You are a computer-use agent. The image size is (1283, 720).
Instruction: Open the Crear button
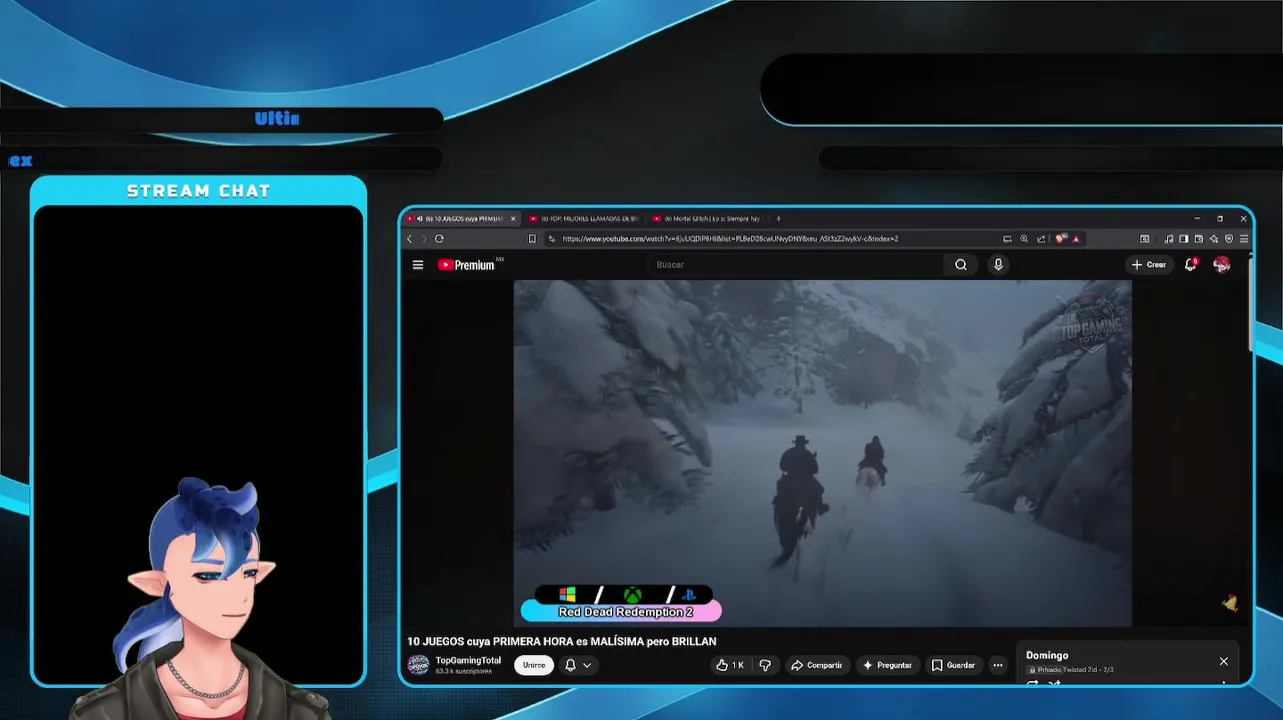coord(1149,265)
